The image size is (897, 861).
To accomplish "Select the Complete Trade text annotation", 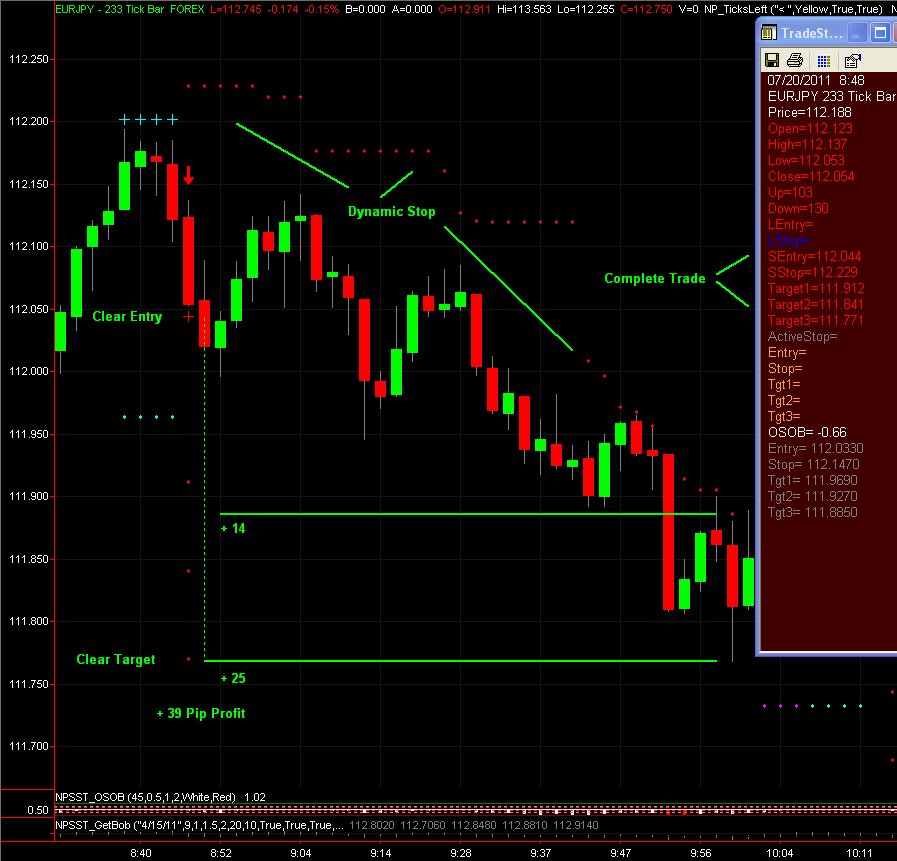I will coord(655,279).
